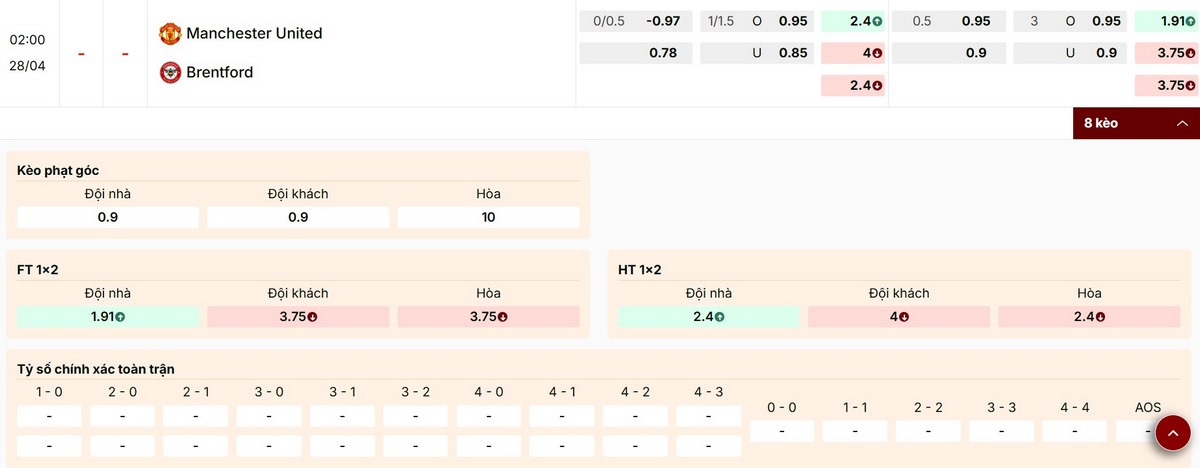Click green up-arrow in FT 1×2 Đội nhà odds
Screen dimensions: 1200x468
(120, 317)
